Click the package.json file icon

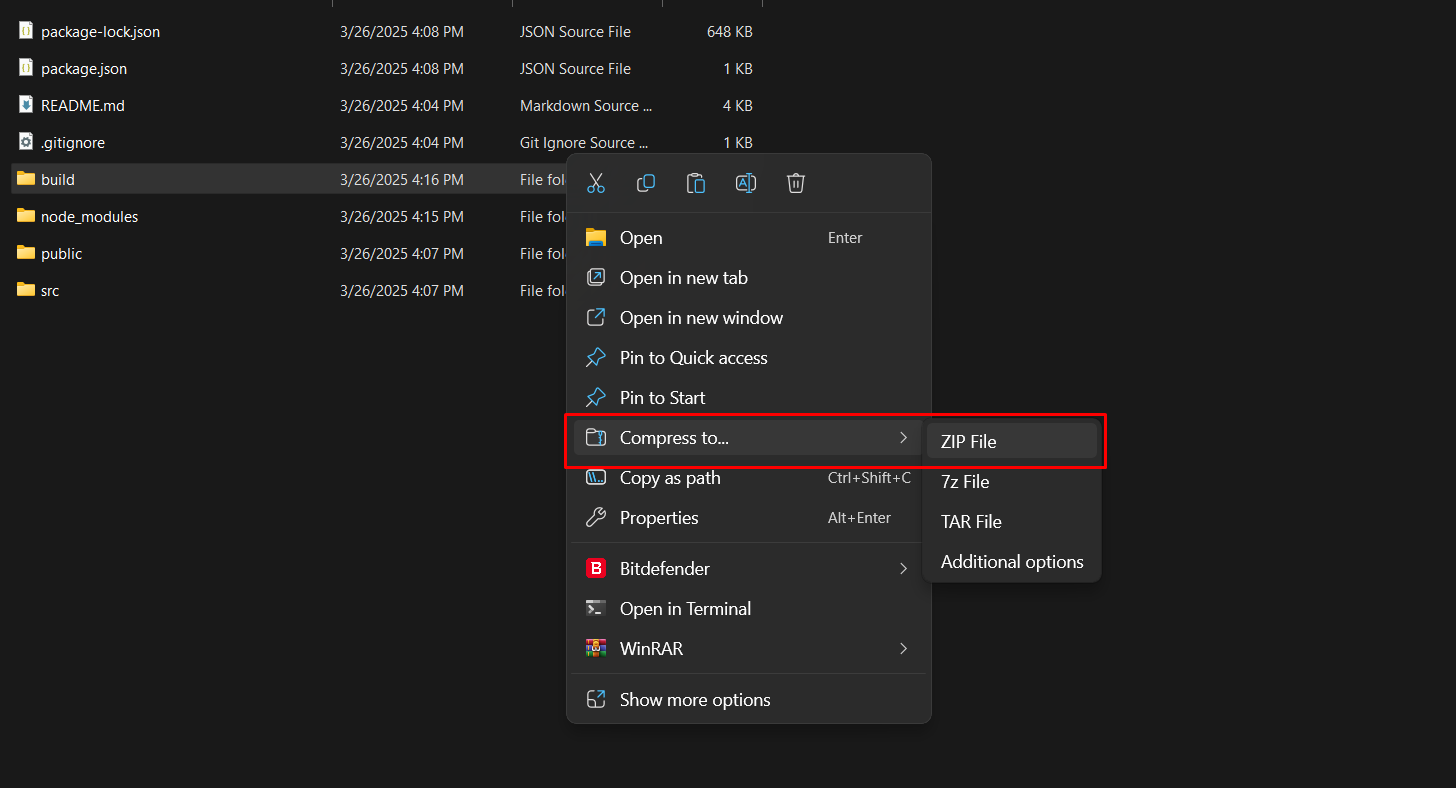pyautogui.click(x=26, y=68)
